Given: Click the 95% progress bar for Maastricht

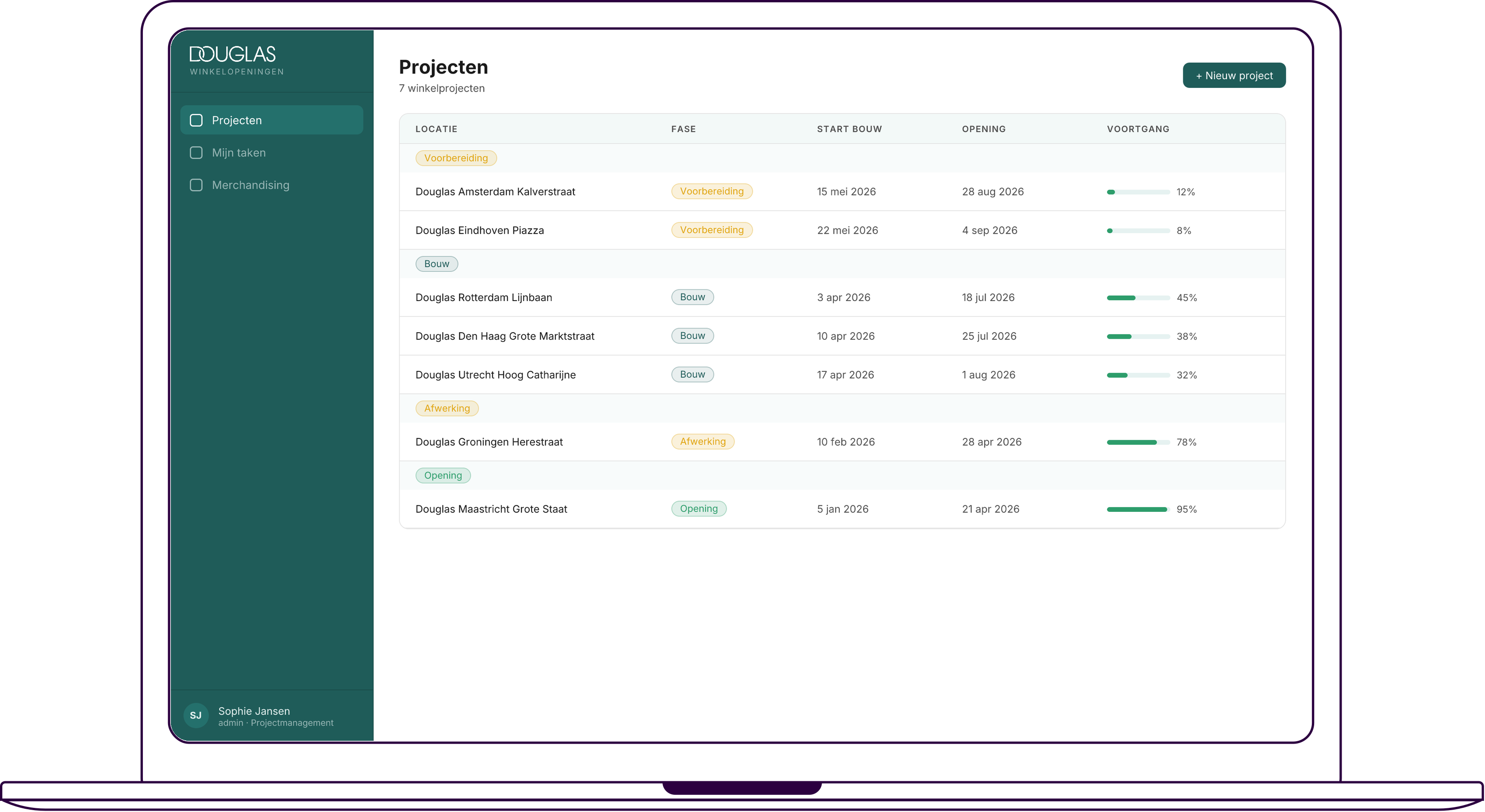Looking at the screenshot, I should [1138, 510].
